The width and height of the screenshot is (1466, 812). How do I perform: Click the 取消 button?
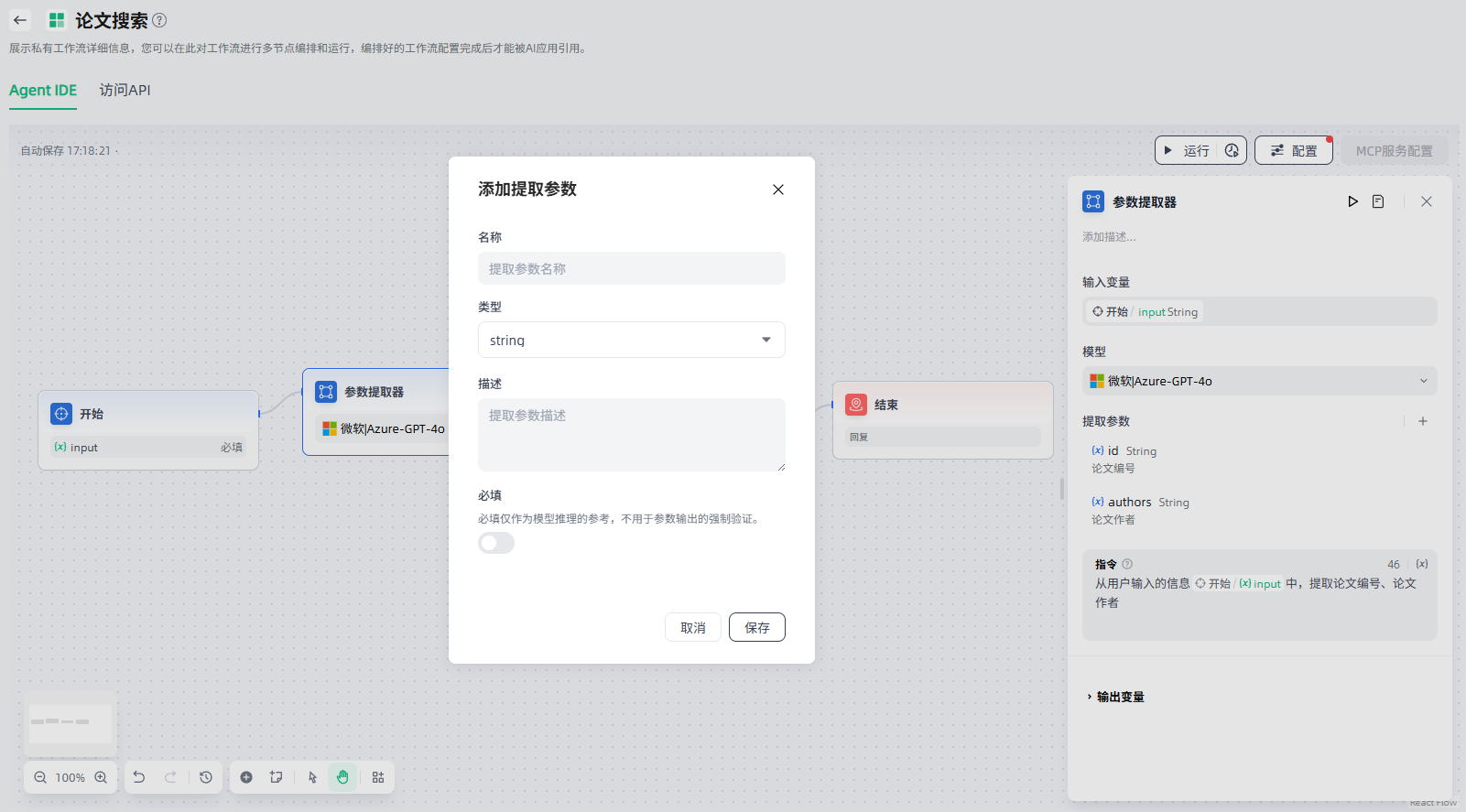click(x=692, y=627)
